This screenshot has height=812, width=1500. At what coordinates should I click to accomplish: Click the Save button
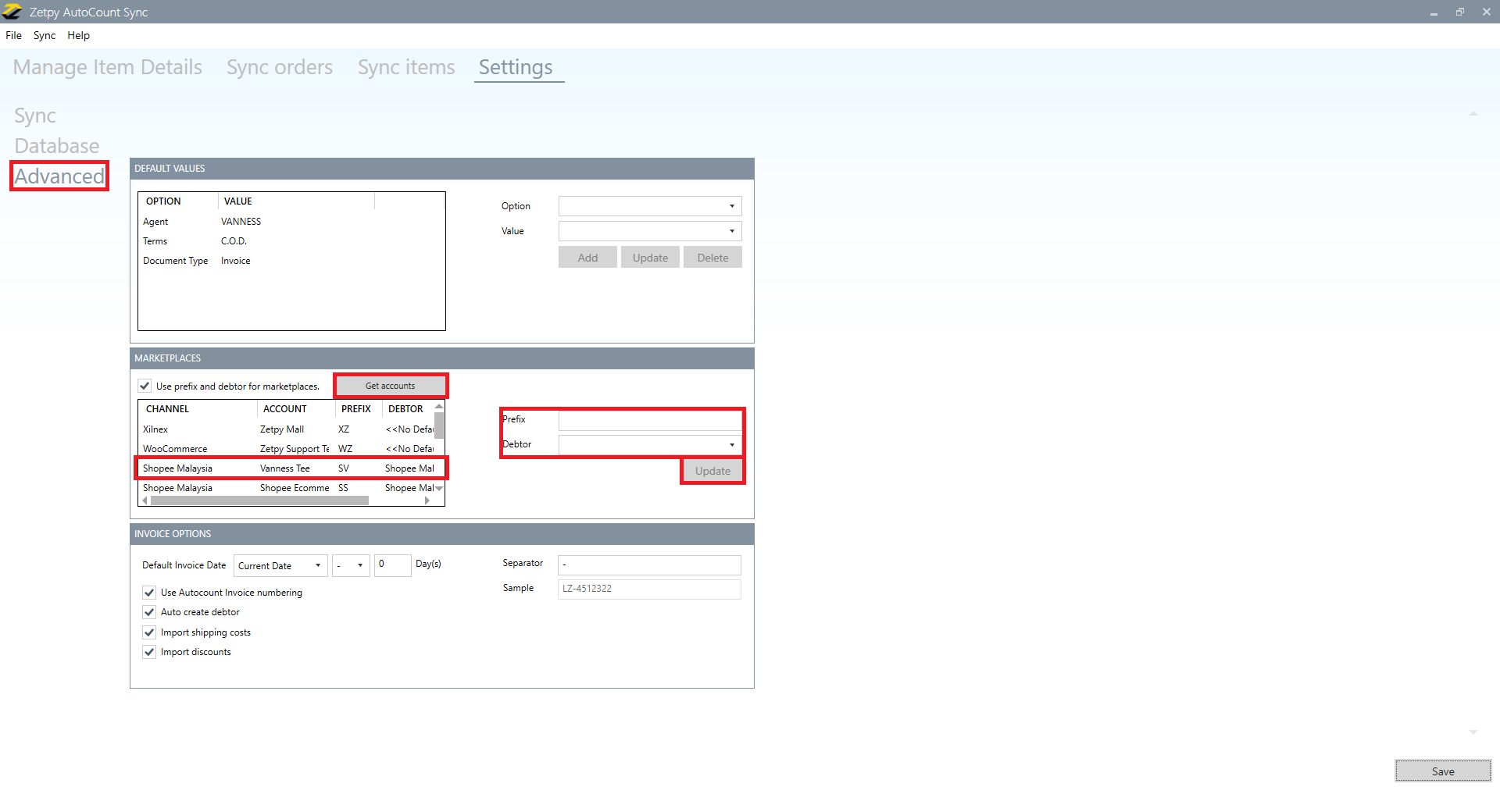coord(1443,771)
